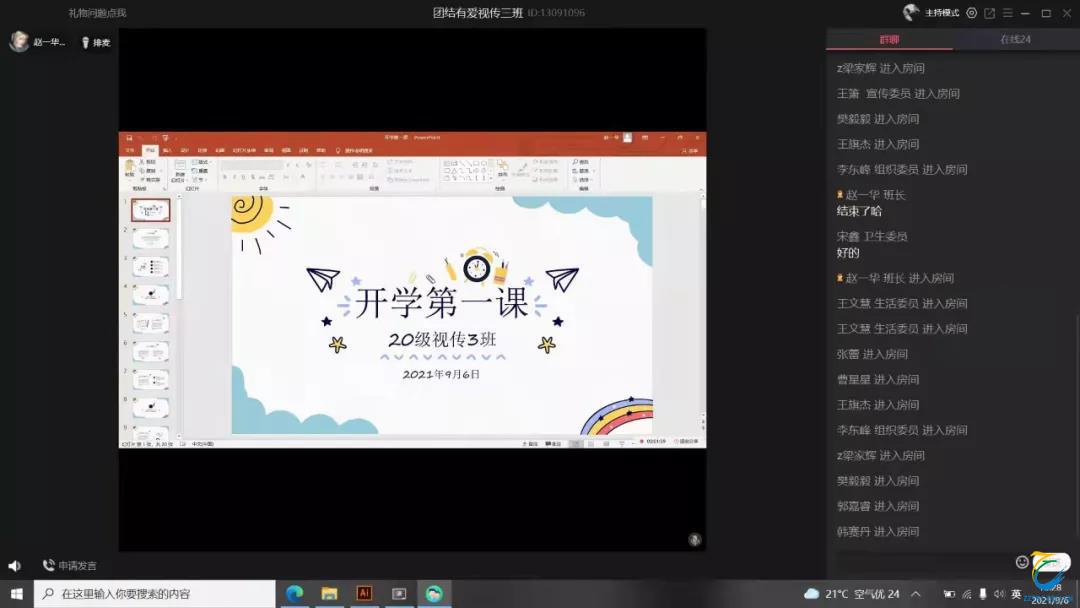
Task: Click the 排麦 microphone queue button
Action: click(x=96, y=42)
